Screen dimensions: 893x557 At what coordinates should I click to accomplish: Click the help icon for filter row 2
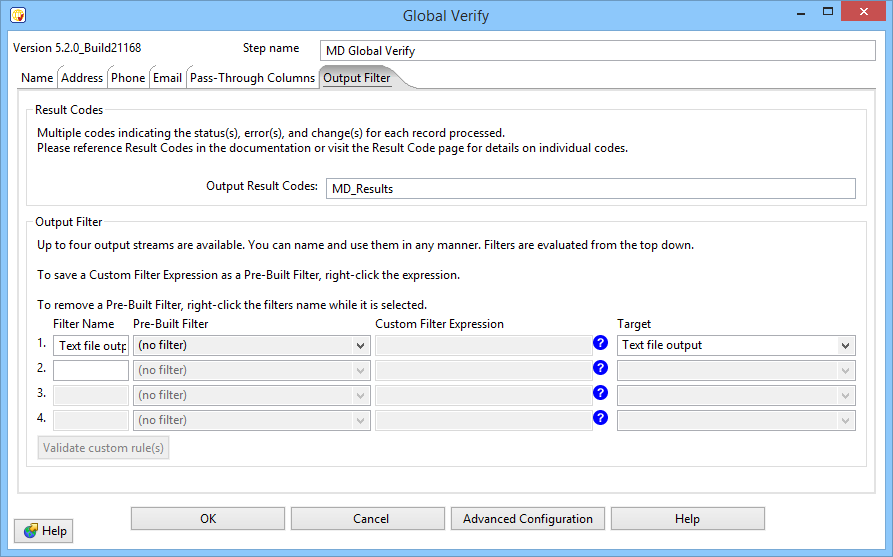tap(600, 368)
